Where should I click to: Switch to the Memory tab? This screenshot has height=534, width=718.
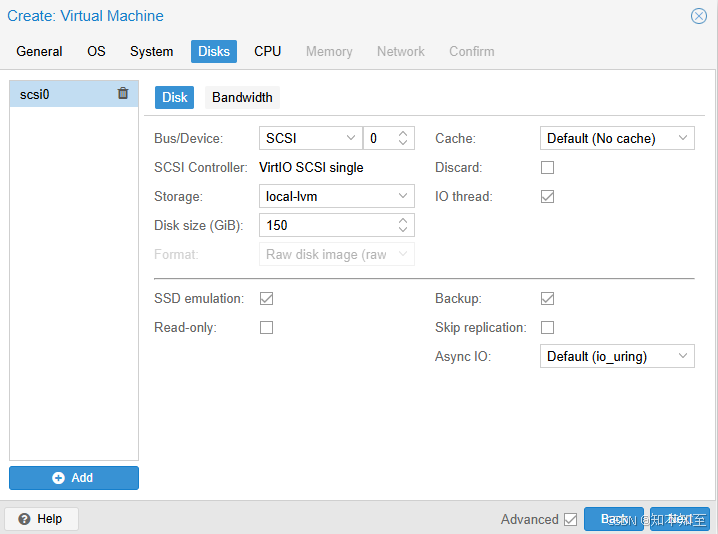(329, 51)
